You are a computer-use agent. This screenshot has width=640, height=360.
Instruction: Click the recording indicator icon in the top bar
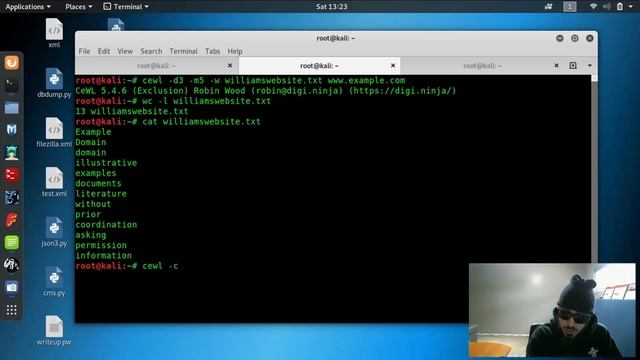[x=549, y=6]
